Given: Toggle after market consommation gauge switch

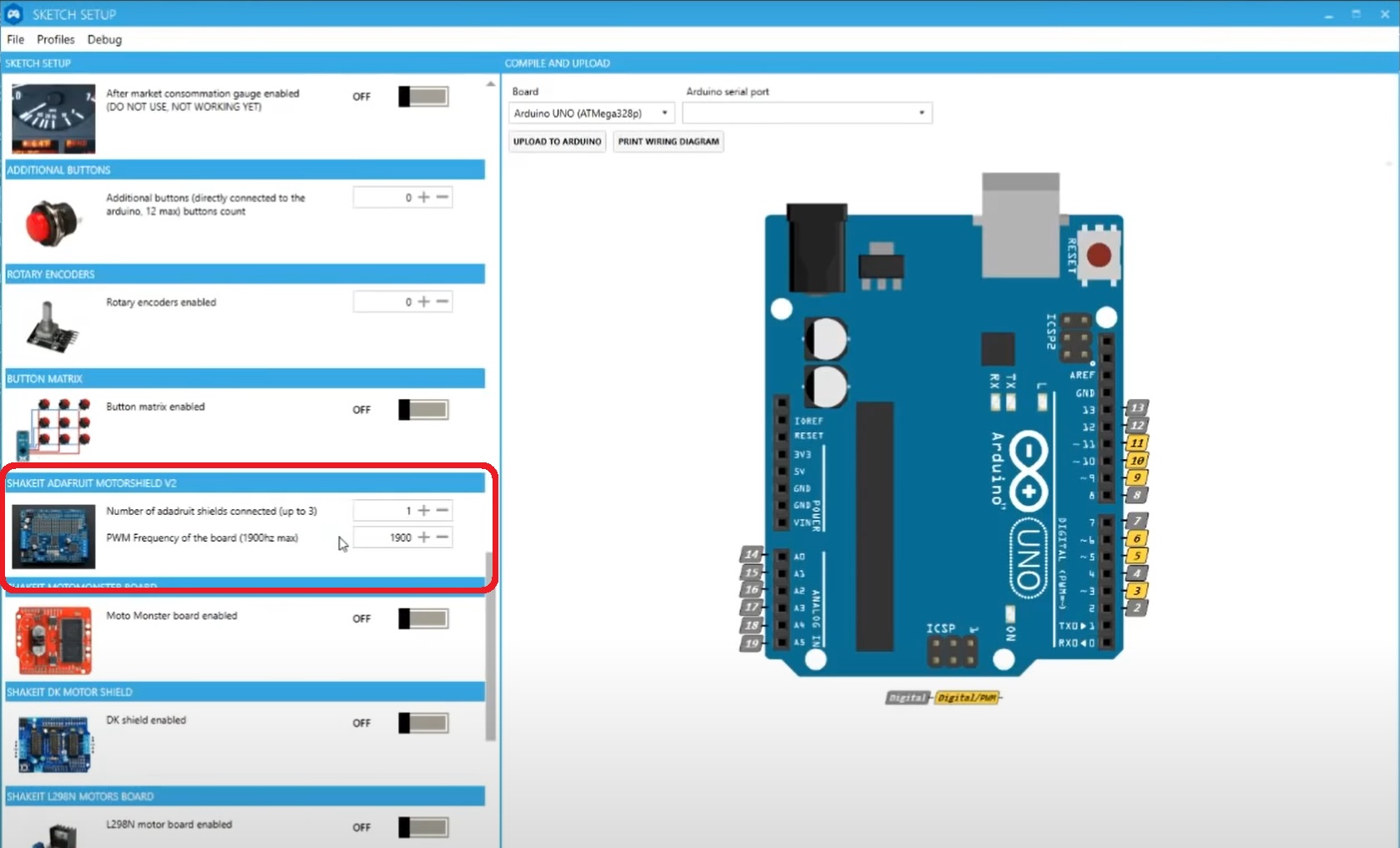Looking at the screenshot, I should coord(423,97).
